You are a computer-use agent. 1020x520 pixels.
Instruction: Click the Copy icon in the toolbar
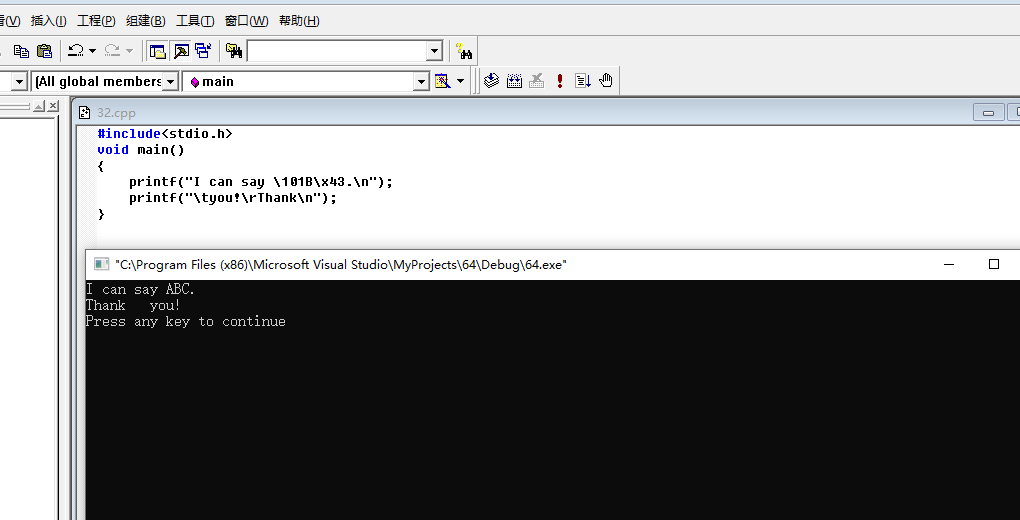[21, 51]
